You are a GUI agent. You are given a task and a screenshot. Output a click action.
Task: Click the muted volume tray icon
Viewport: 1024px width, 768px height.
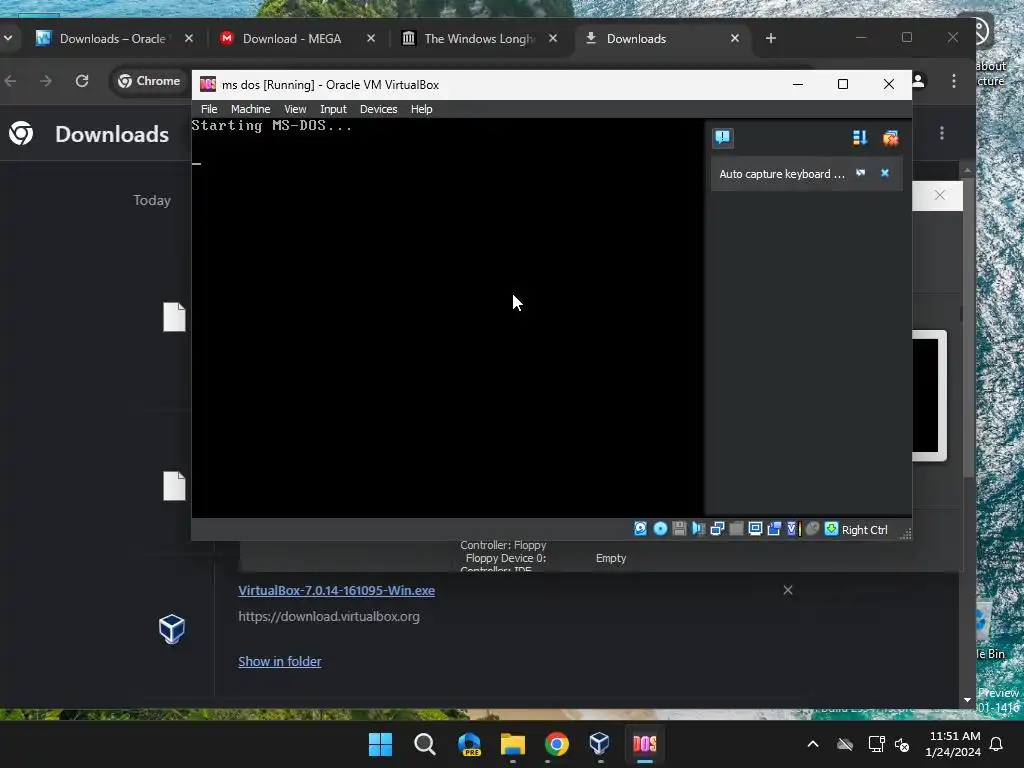[902, 744]
